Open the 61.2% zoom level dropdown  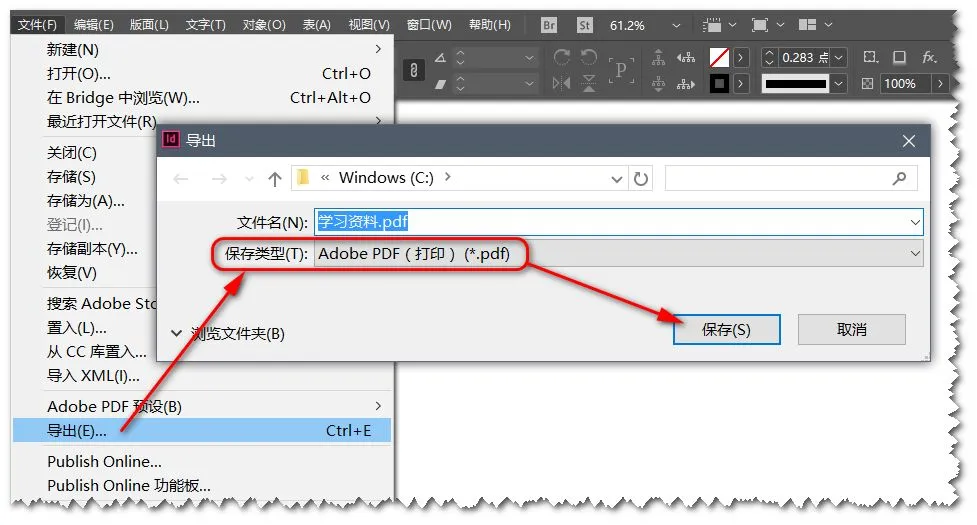pyautogui.click(x=676, y=26)
